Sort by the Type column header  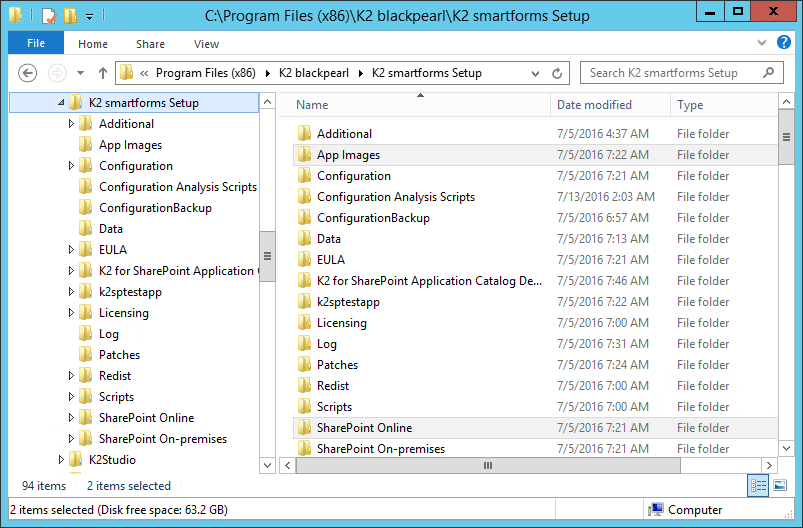[x=724, y=104]
